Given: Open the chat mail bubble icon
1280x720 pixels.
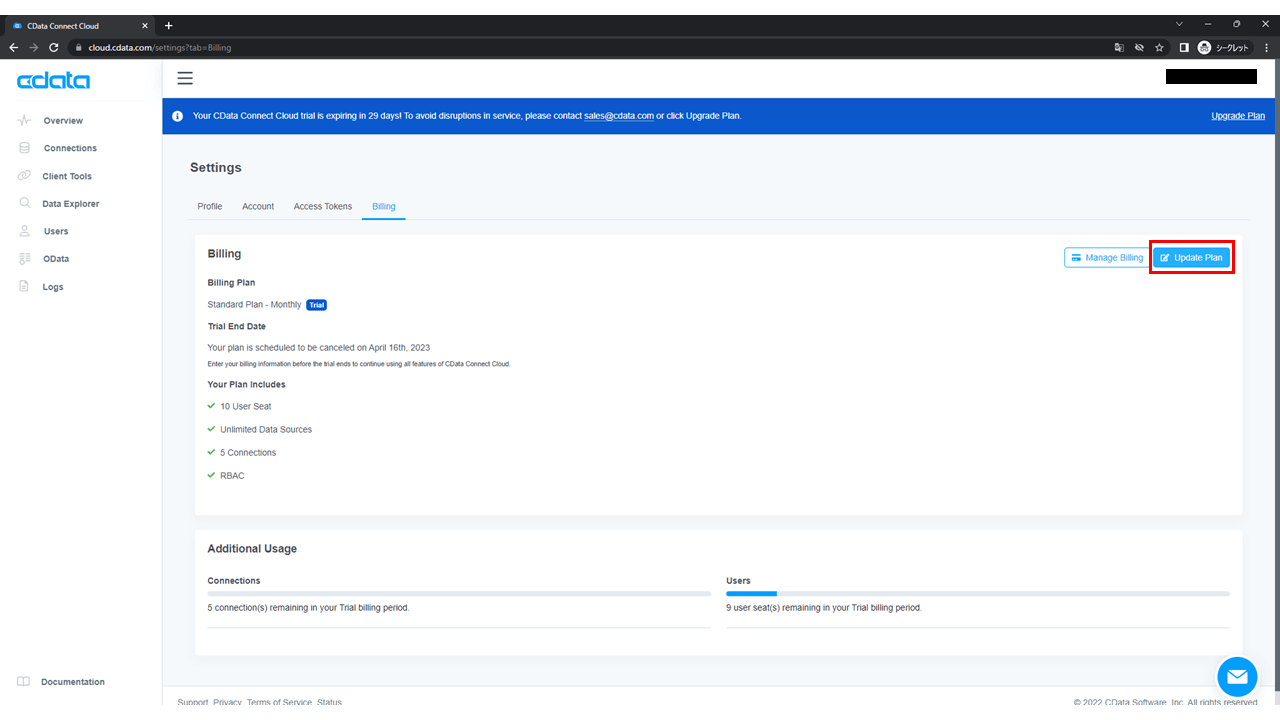Looking at the screenshot, I should (1237, 677).
